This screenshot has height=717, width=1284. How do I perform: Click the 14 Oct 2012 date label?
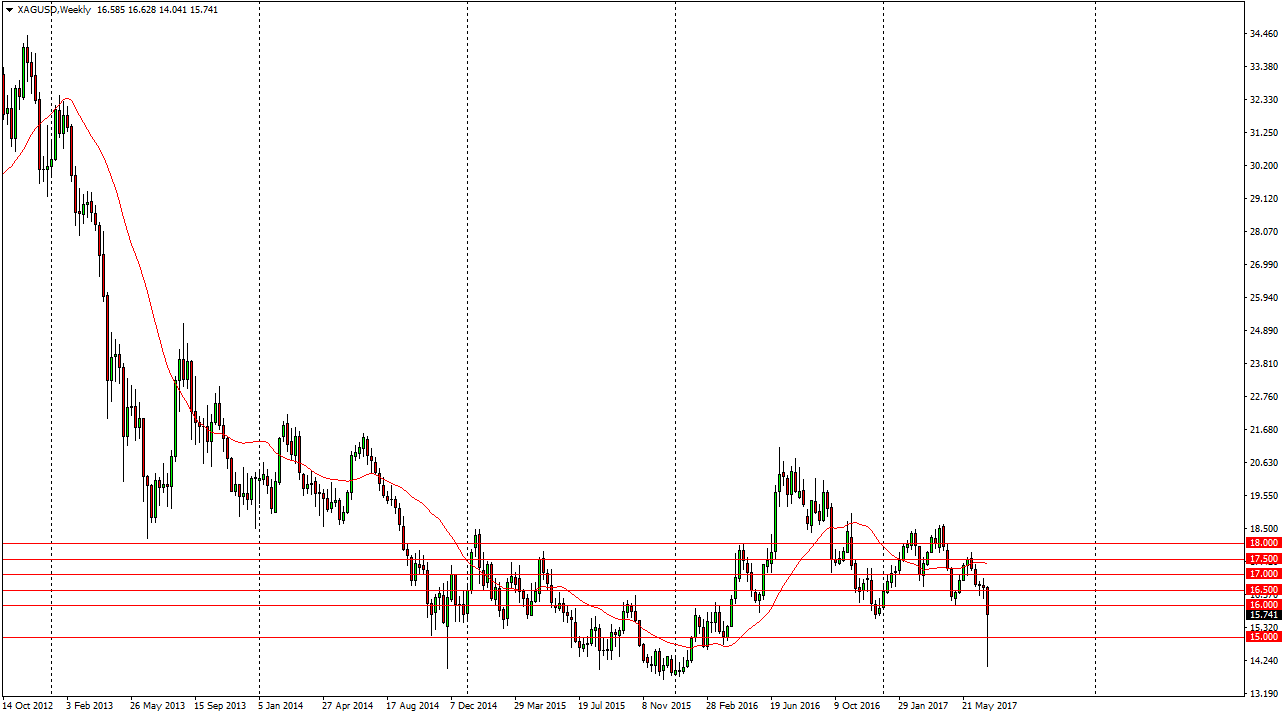tap(30, 706)
